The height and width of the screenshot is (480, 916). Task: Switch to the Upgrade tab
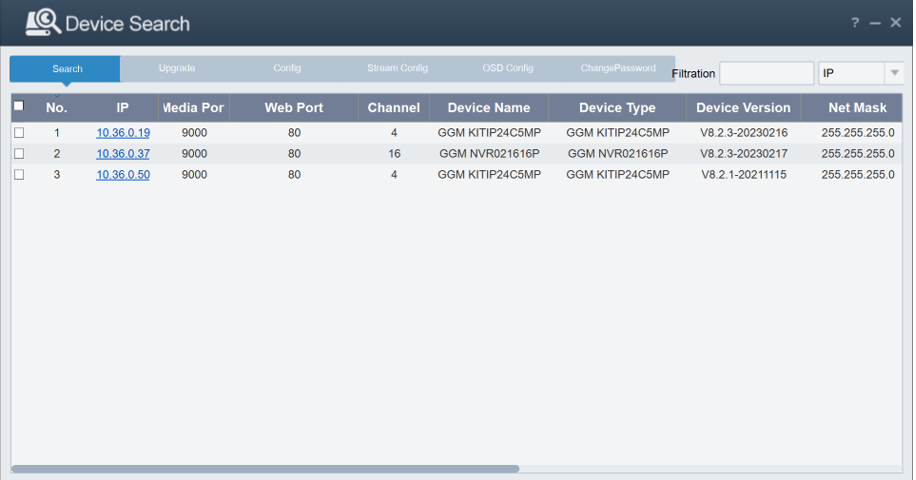pos(176,68)
